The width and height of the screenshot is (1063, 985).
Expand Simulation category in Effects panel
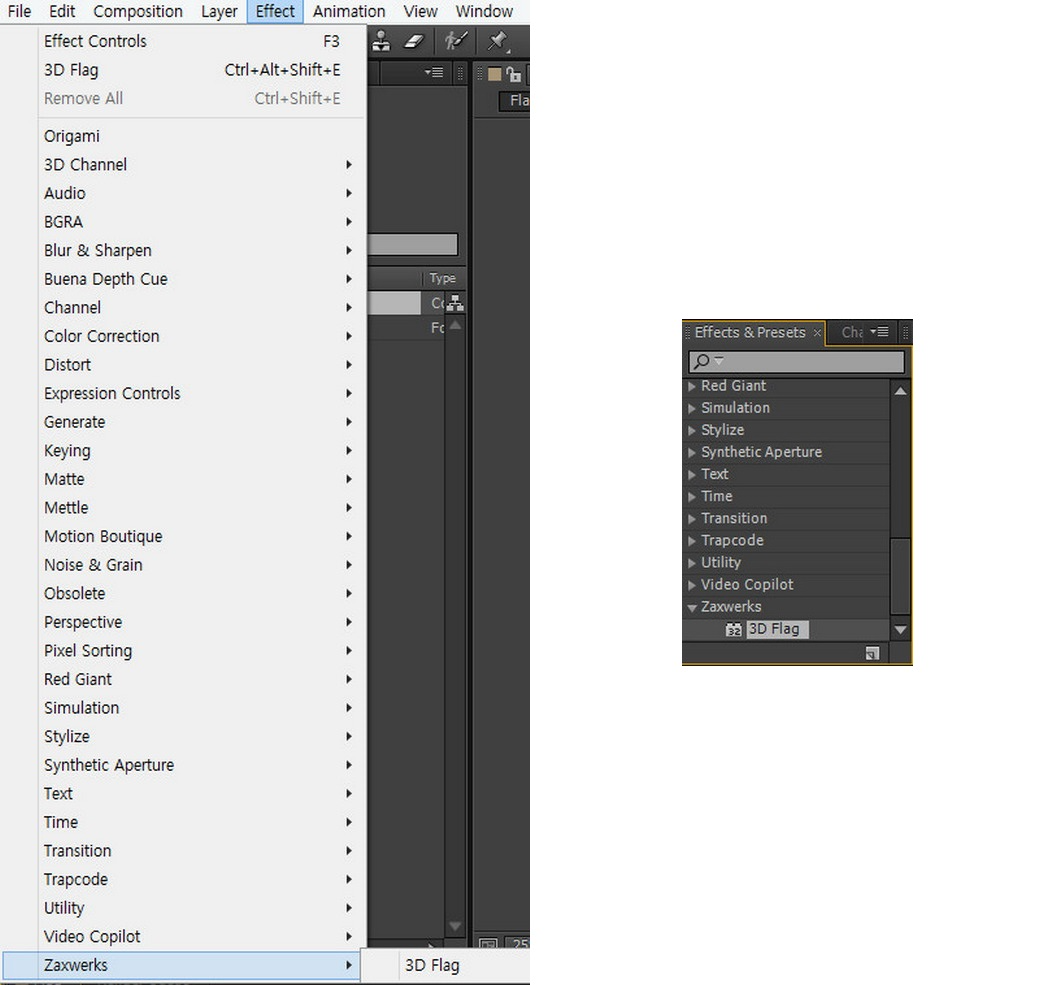pyautogui.click(x=691, y=408)
